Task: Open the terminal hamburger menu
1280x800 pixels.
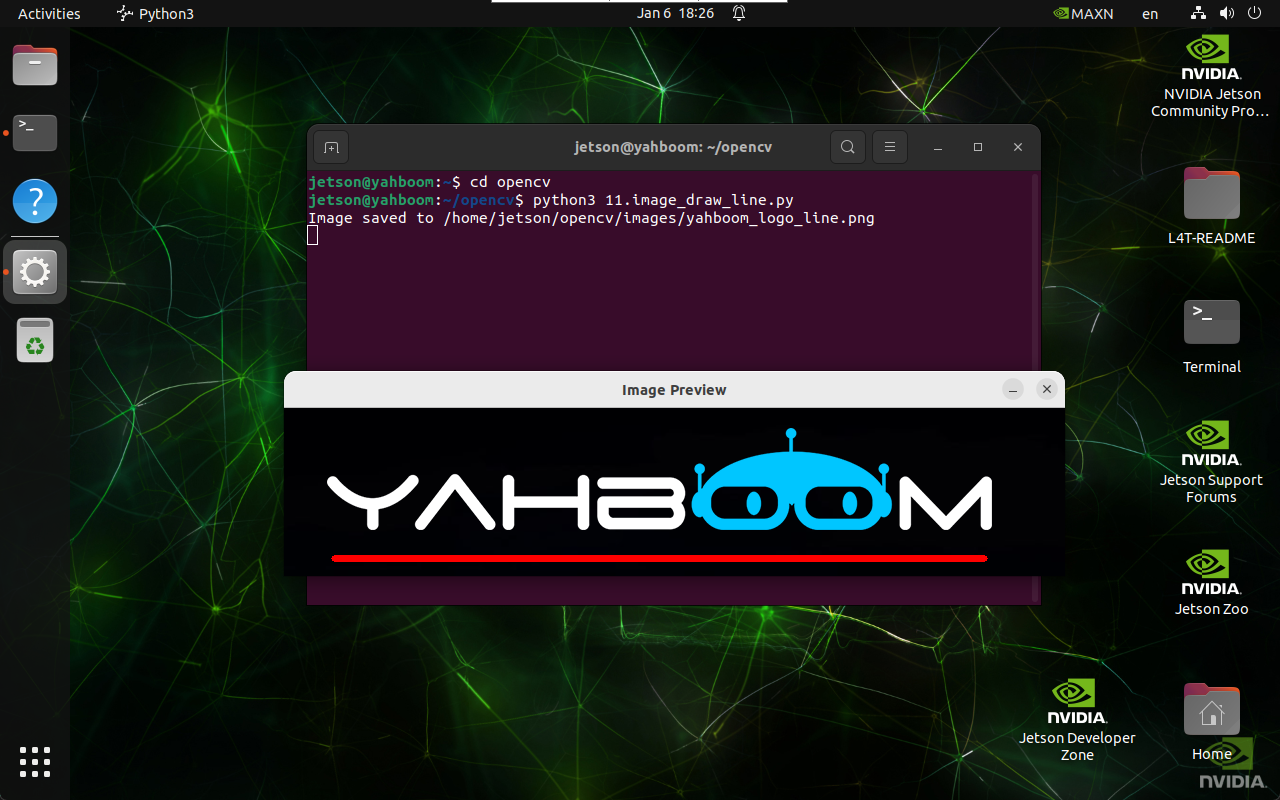Action: (889, 148)
